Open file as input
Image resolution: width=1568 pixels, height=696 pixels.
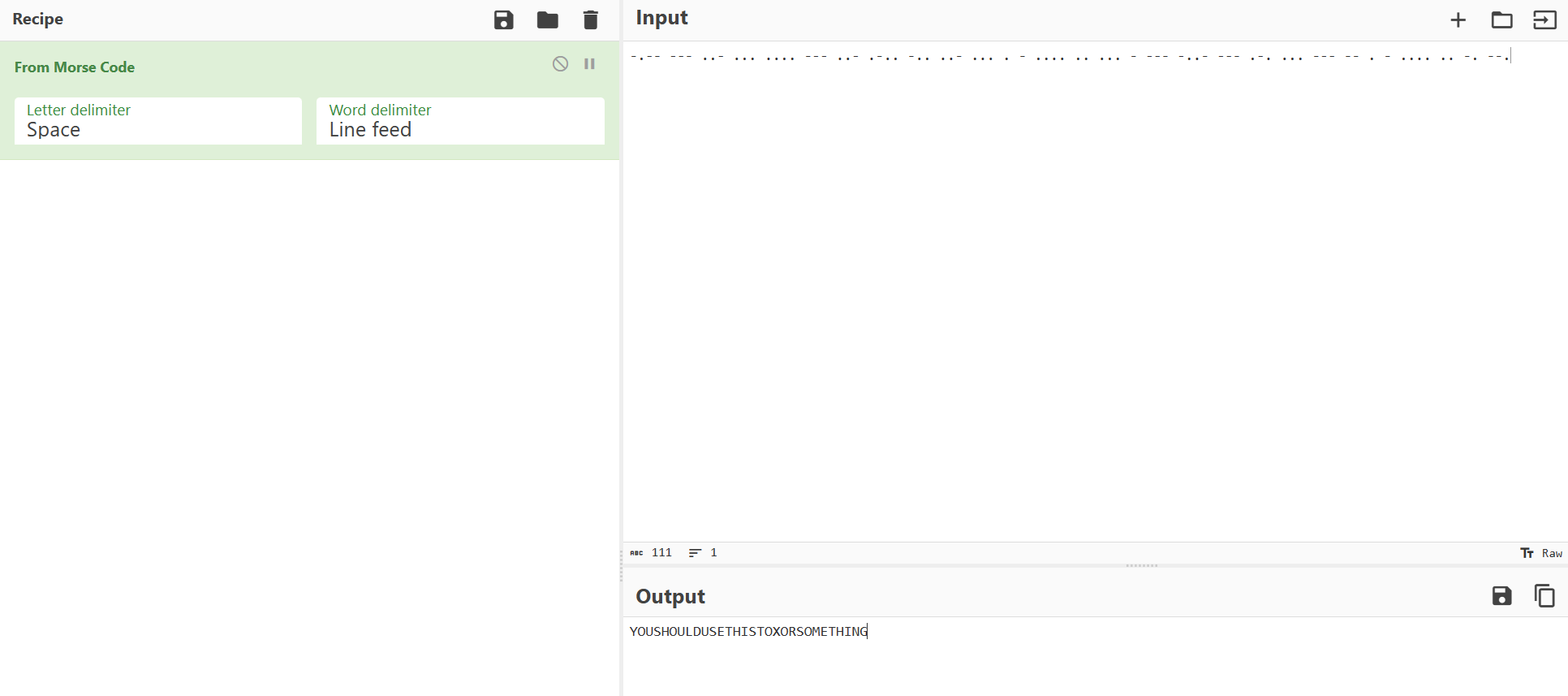click(x=1544, y=20)
